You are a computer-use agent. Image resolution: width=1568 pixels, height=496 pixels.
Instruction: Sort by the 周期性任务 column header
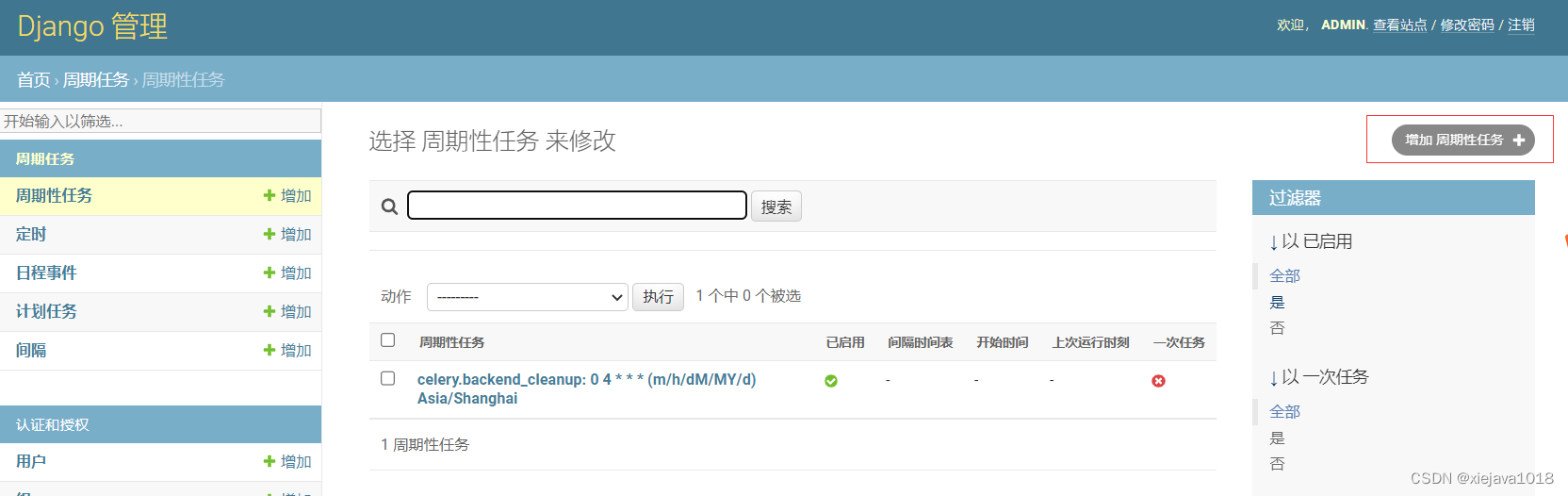[451, 342]
